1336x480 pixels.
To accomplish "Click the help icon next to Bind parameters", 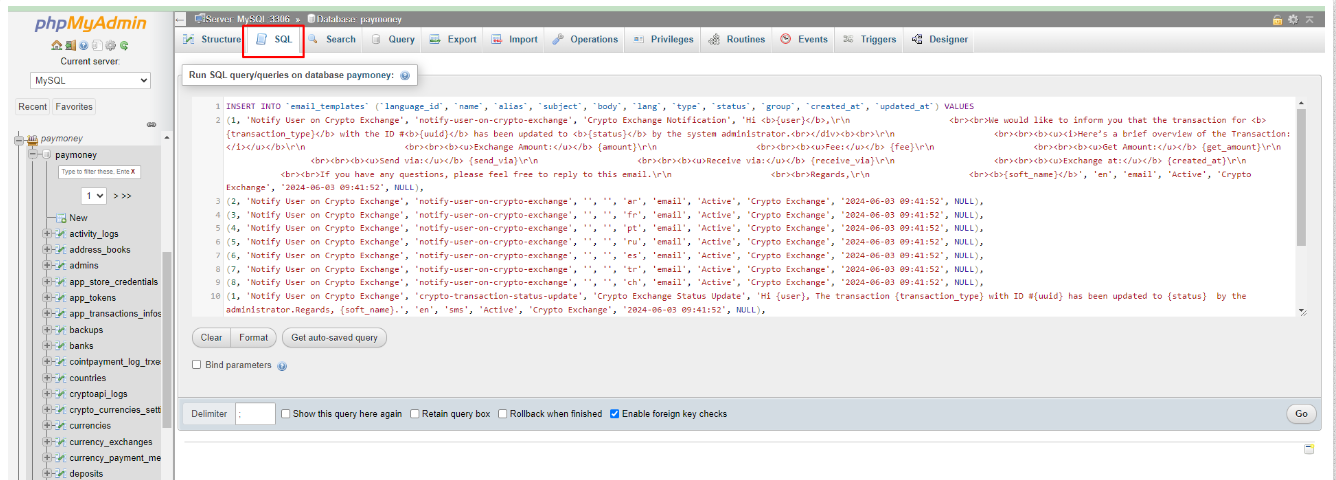I will [x=282, y=366].
